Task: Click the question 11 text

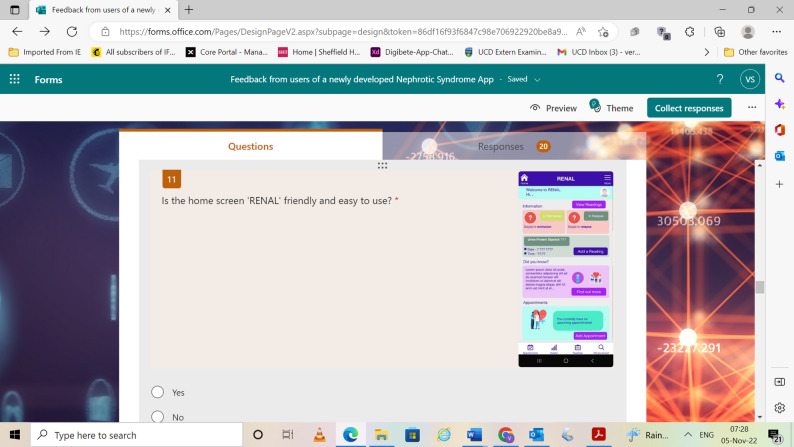Action: click(x=276, y=200)
